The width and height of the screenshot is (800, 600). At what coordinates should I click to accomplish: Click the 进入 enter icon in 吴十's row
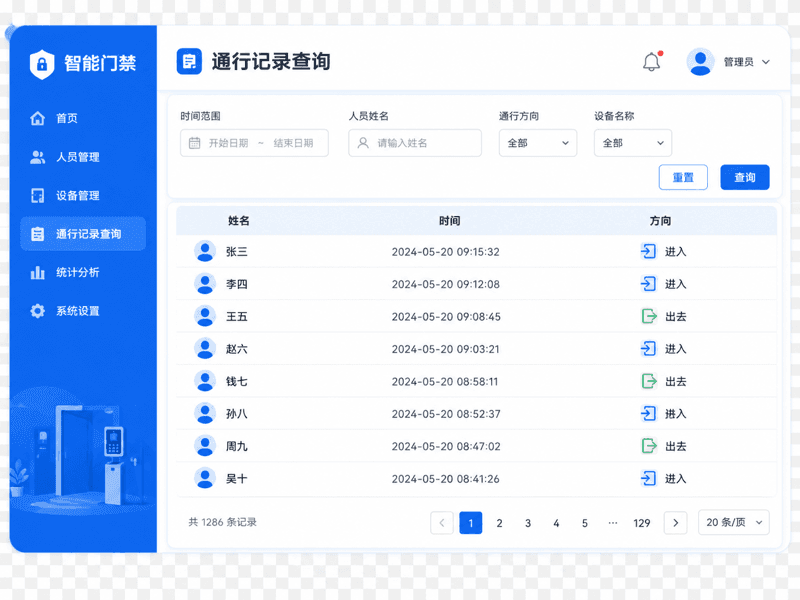point(648,479)
